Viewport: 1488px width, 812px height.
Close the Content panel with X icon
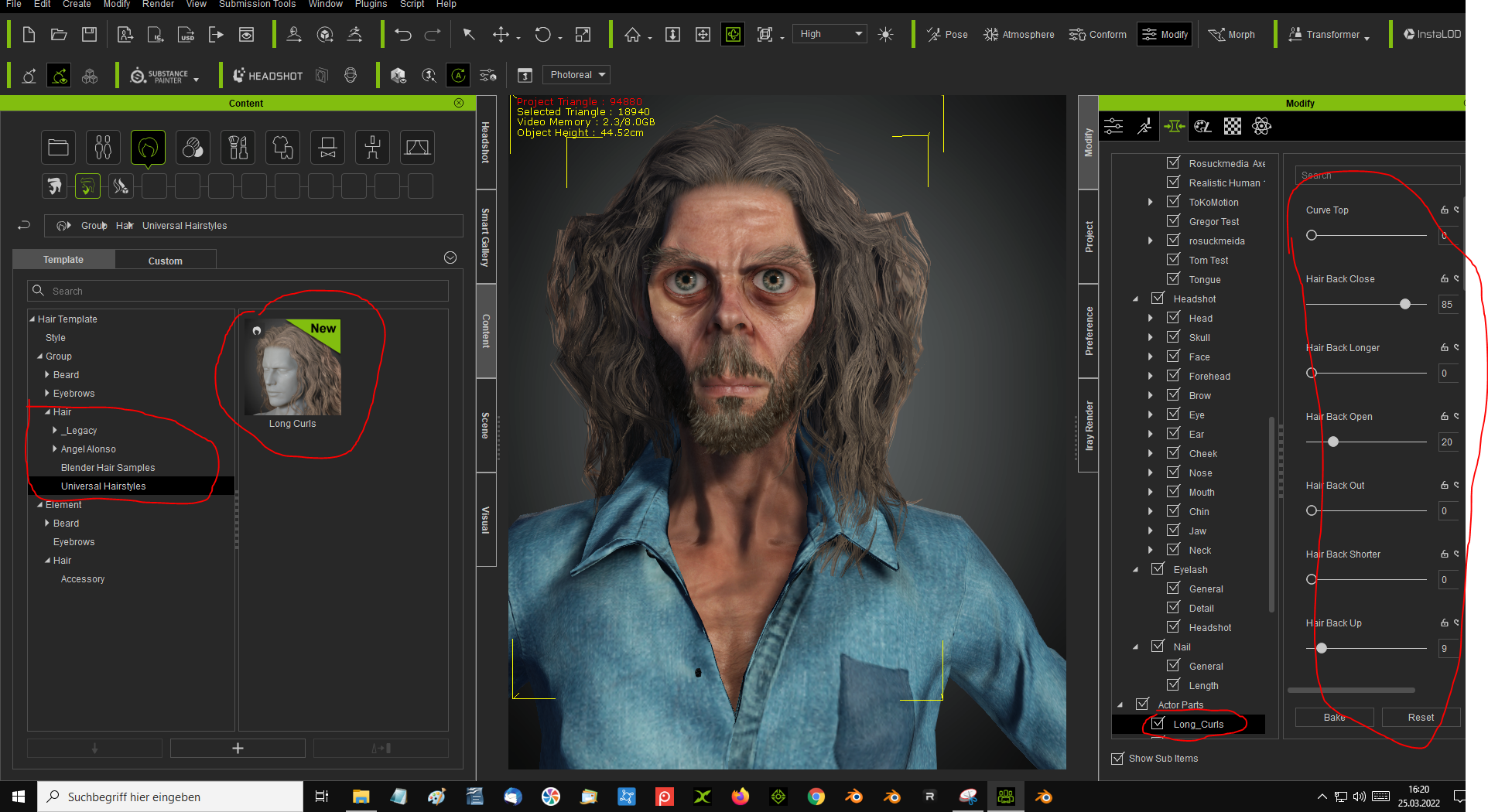coord(459,103)
